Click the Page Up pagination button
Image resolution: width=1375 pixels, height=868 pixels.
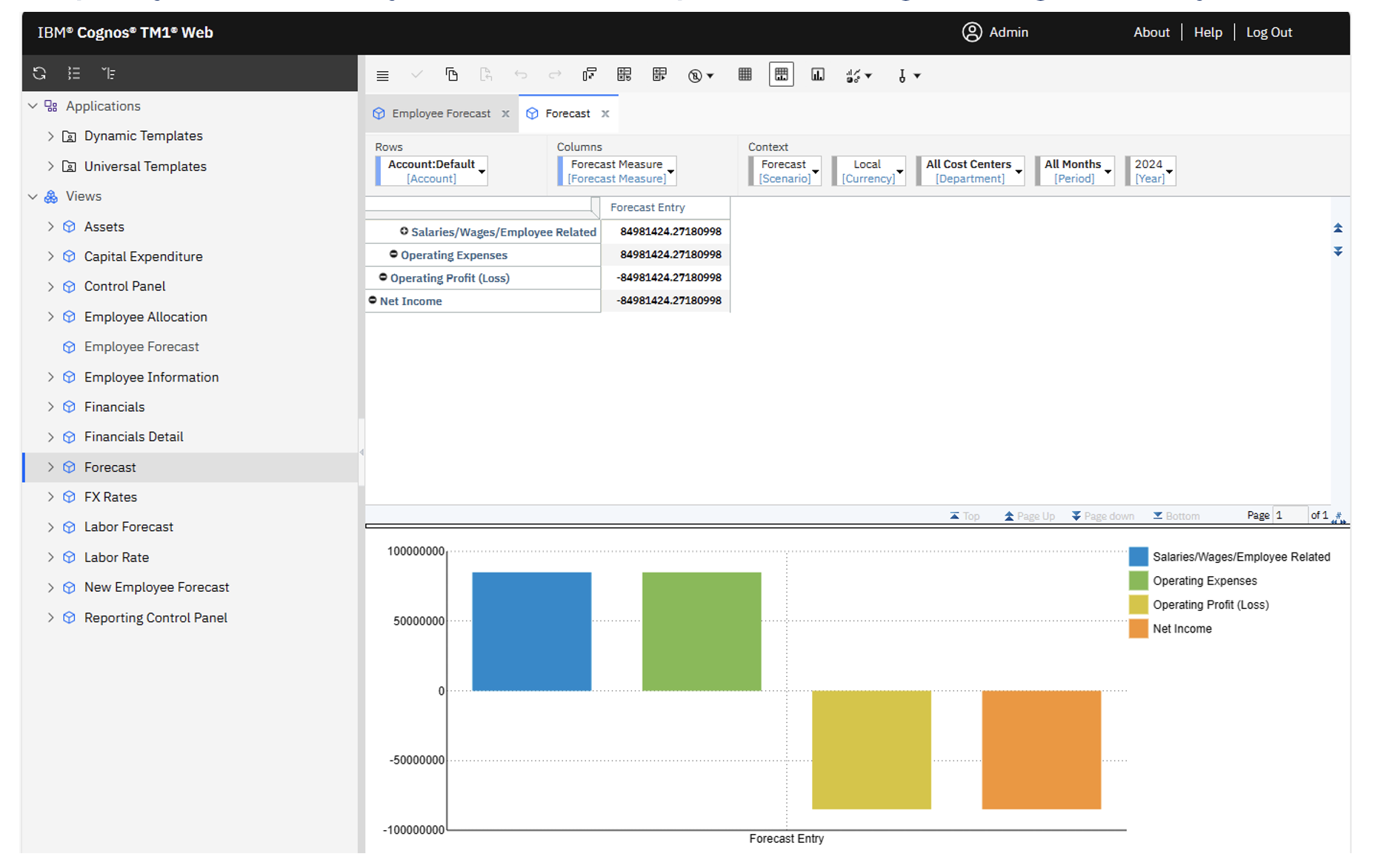[x=1029, y=515]
